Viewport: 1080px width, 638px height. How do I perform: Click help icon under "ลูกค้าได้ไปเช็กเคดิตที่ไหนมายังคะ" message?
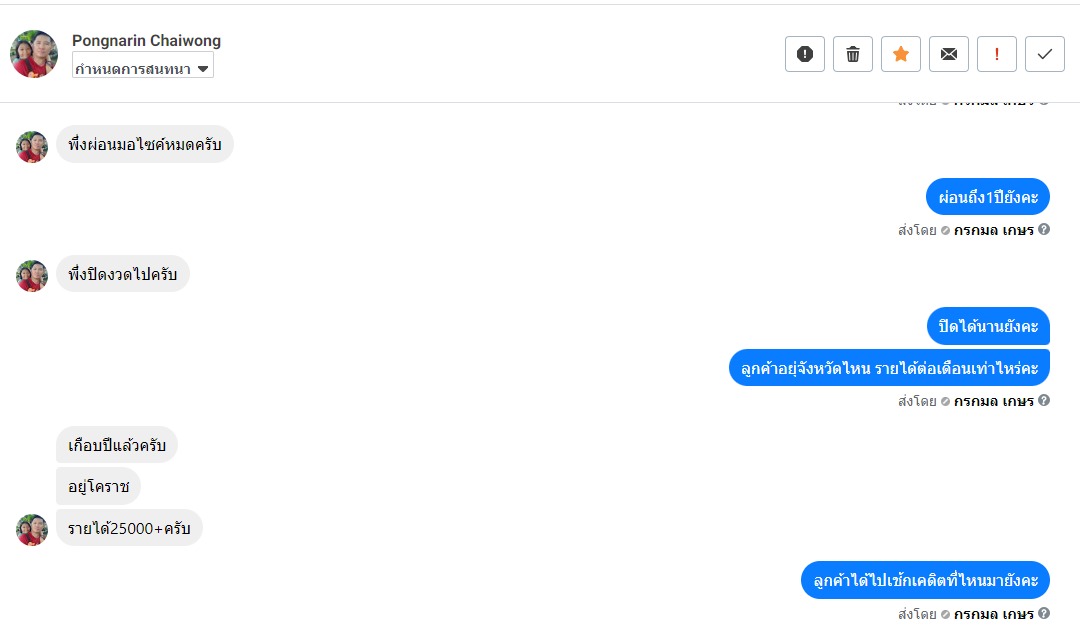[x=1044, y=614]
